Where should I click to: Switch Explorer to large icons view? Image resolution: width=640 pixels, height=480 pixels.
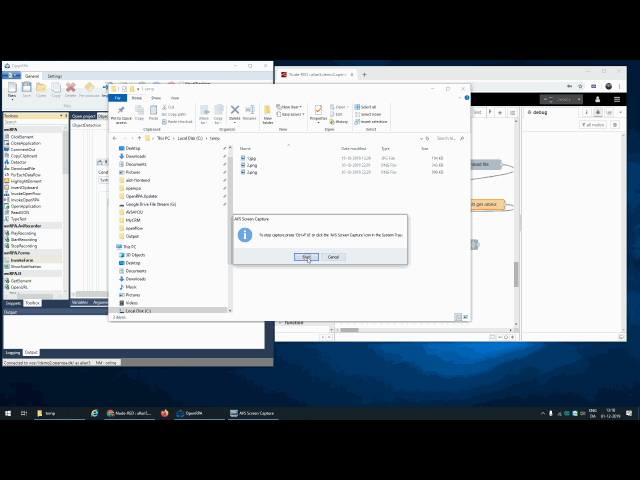[x=465, y=317]
